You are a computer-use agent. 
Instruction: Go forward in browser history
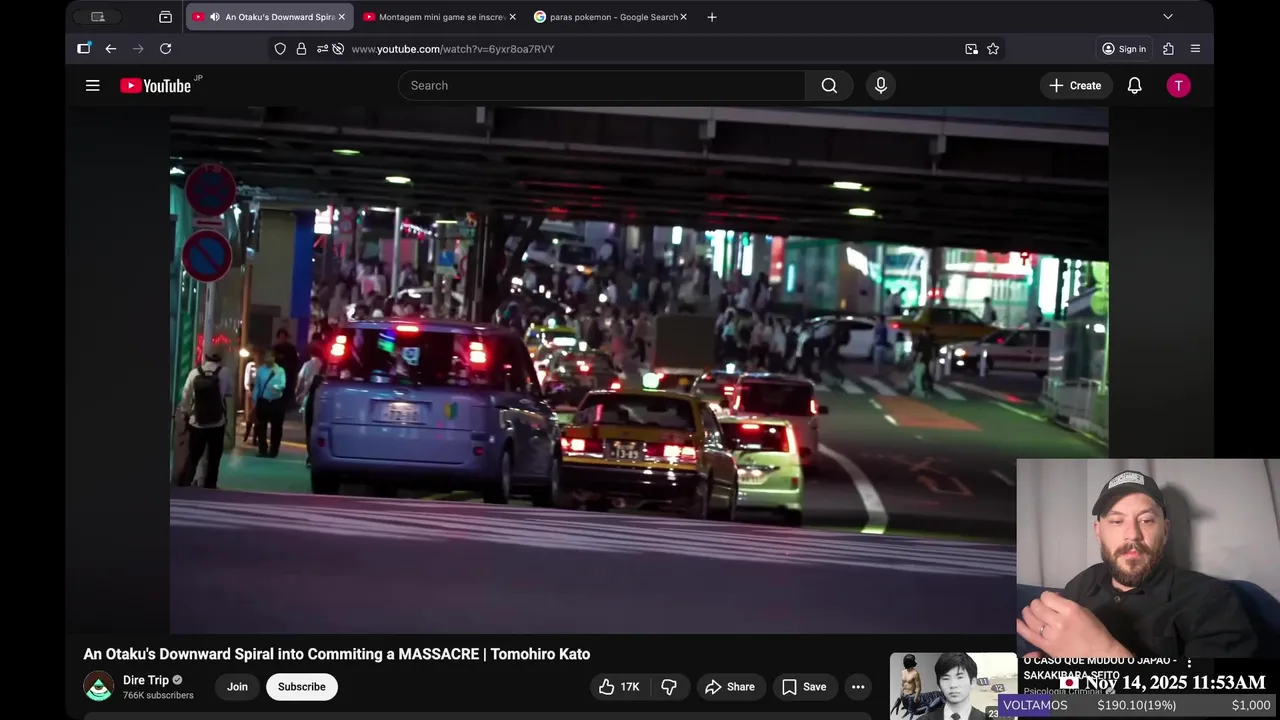click(x=138, y=49)
